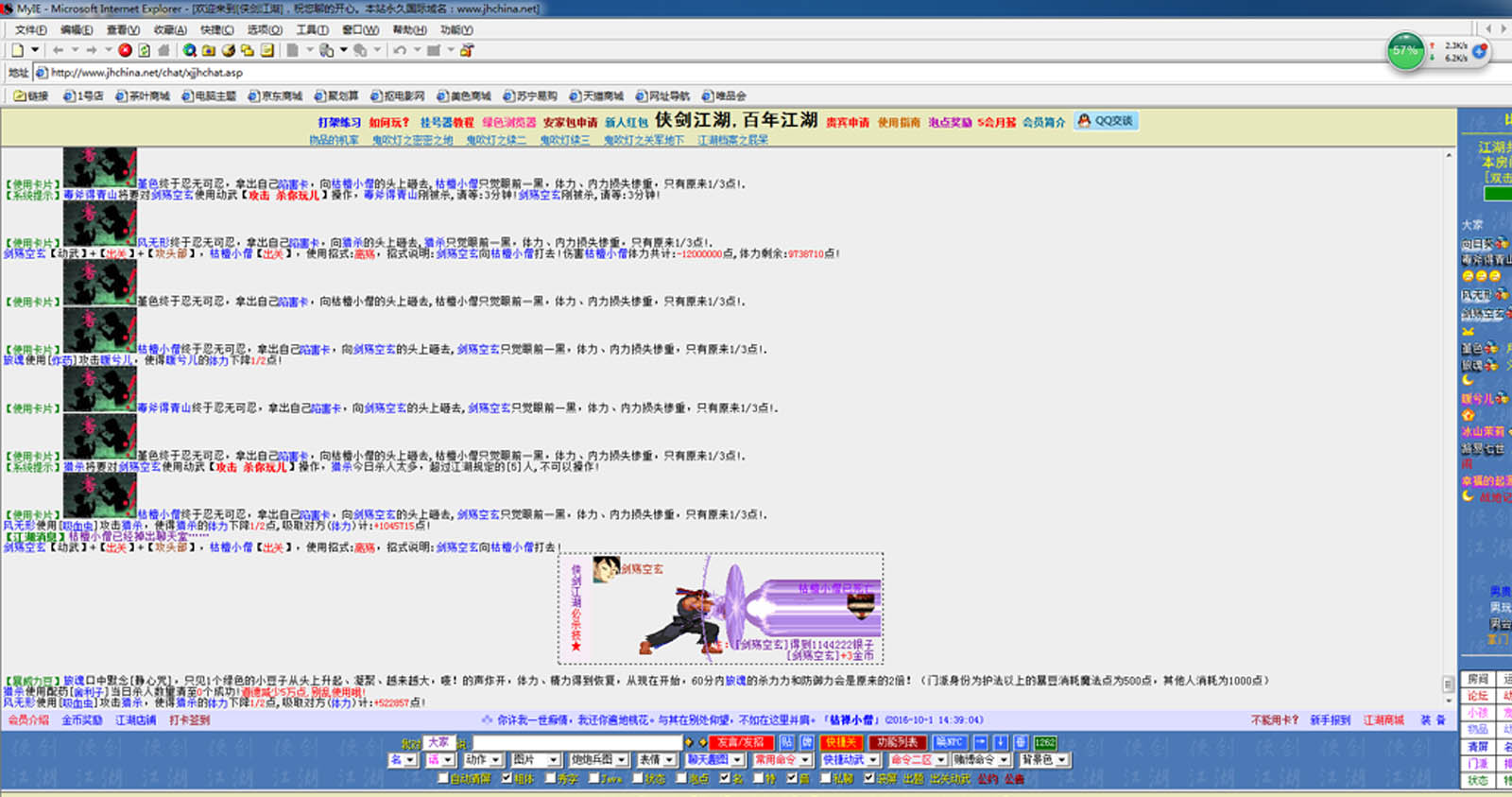The height and width of the screenshot is (797, 1512).
Task: Click the chat message text input box
Action: pos(577,742)
